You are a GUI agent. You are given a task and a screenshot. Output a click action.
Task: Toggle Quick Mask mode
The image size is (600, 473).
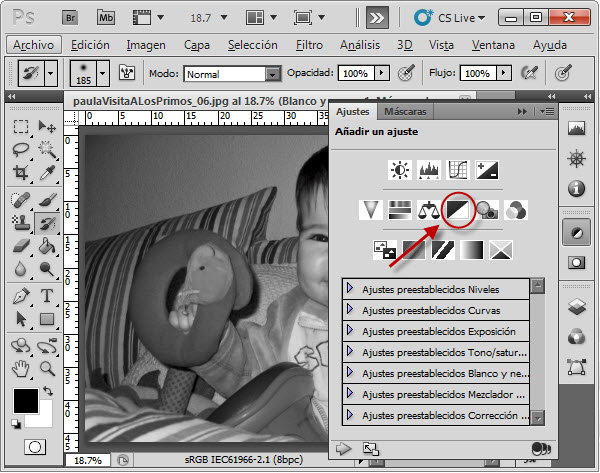coord(35,447)
